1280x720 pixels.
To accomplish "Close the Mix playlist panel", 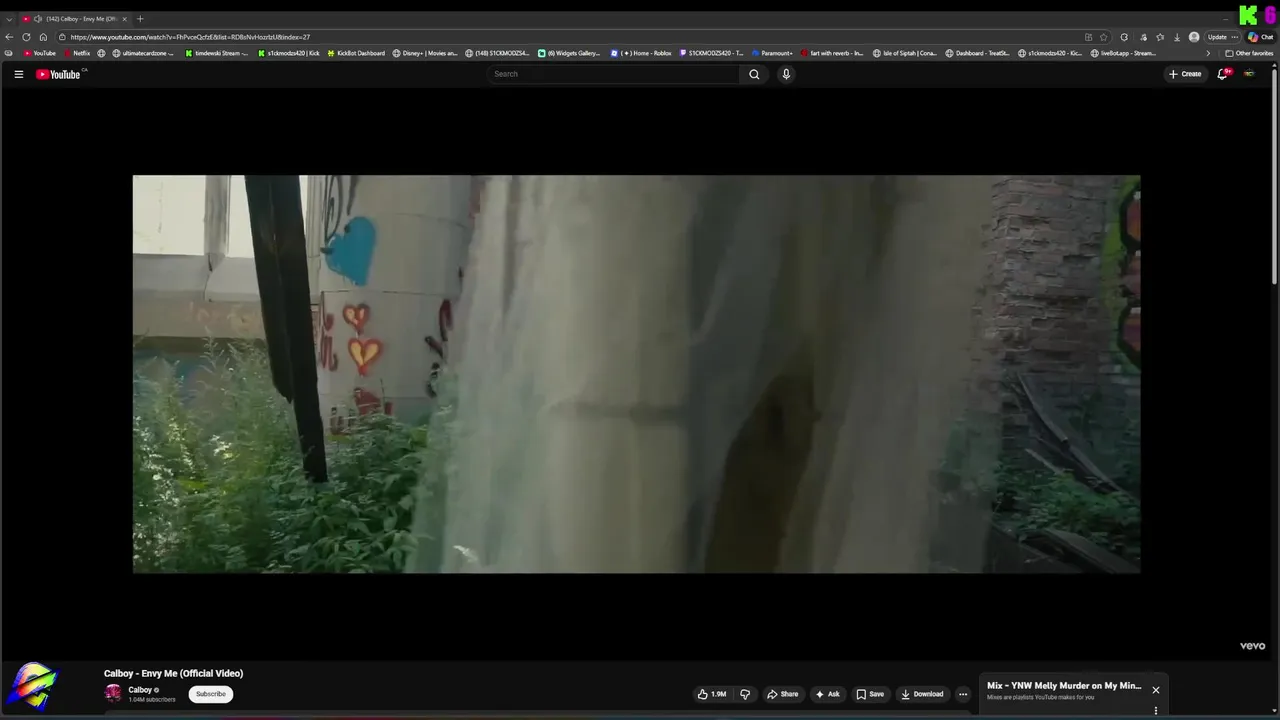I will [x=1156, y=690].
